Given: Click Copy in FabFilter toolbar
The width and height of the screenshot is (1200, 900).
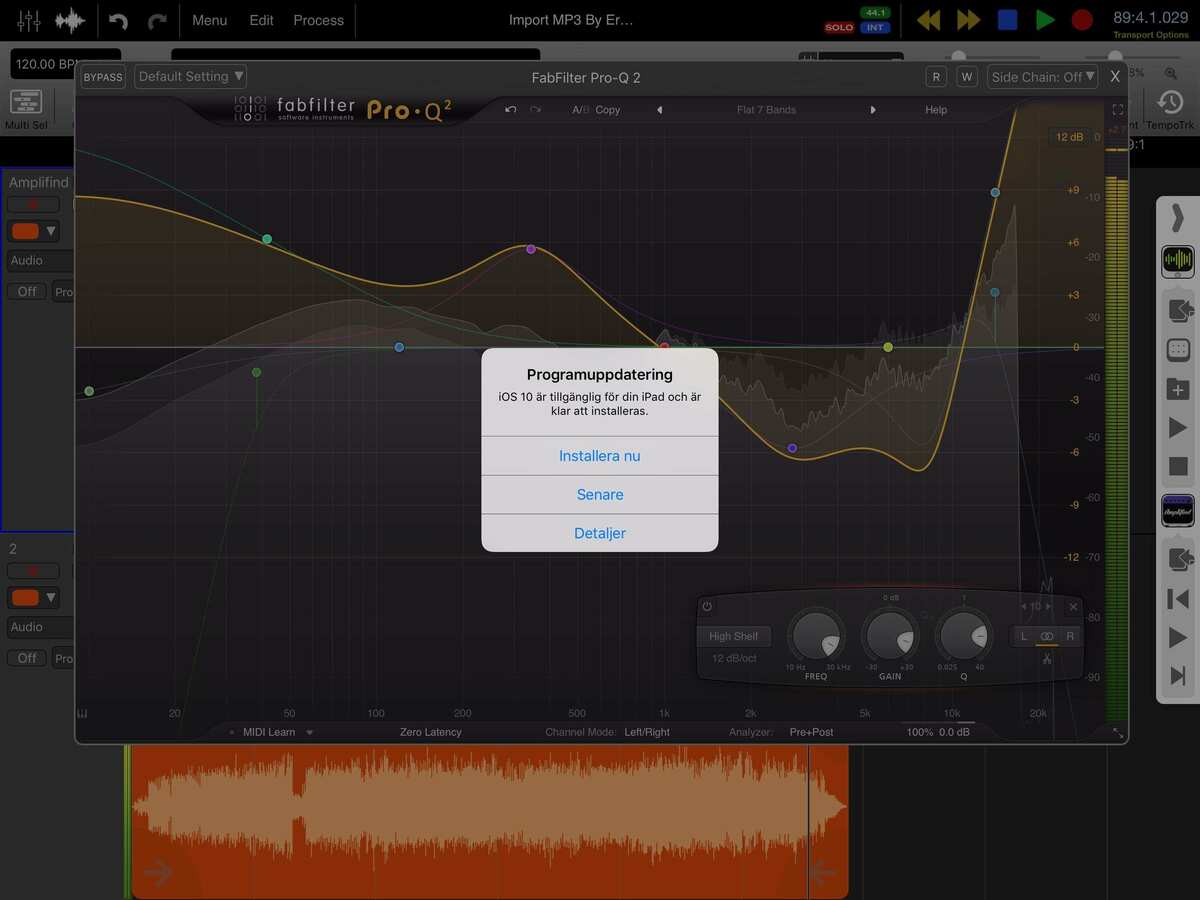Looking at the screenshot, I should coord(608,110).
